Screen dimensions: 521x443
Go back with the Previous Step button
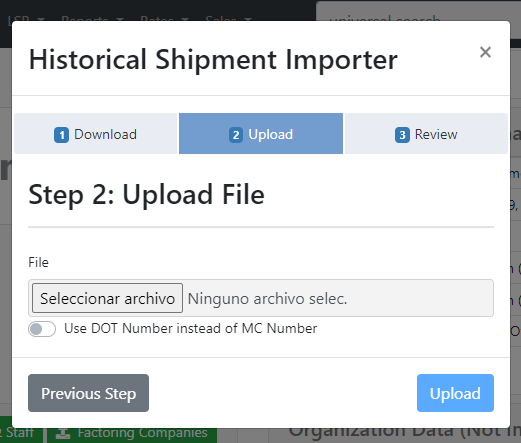[88, 393]
